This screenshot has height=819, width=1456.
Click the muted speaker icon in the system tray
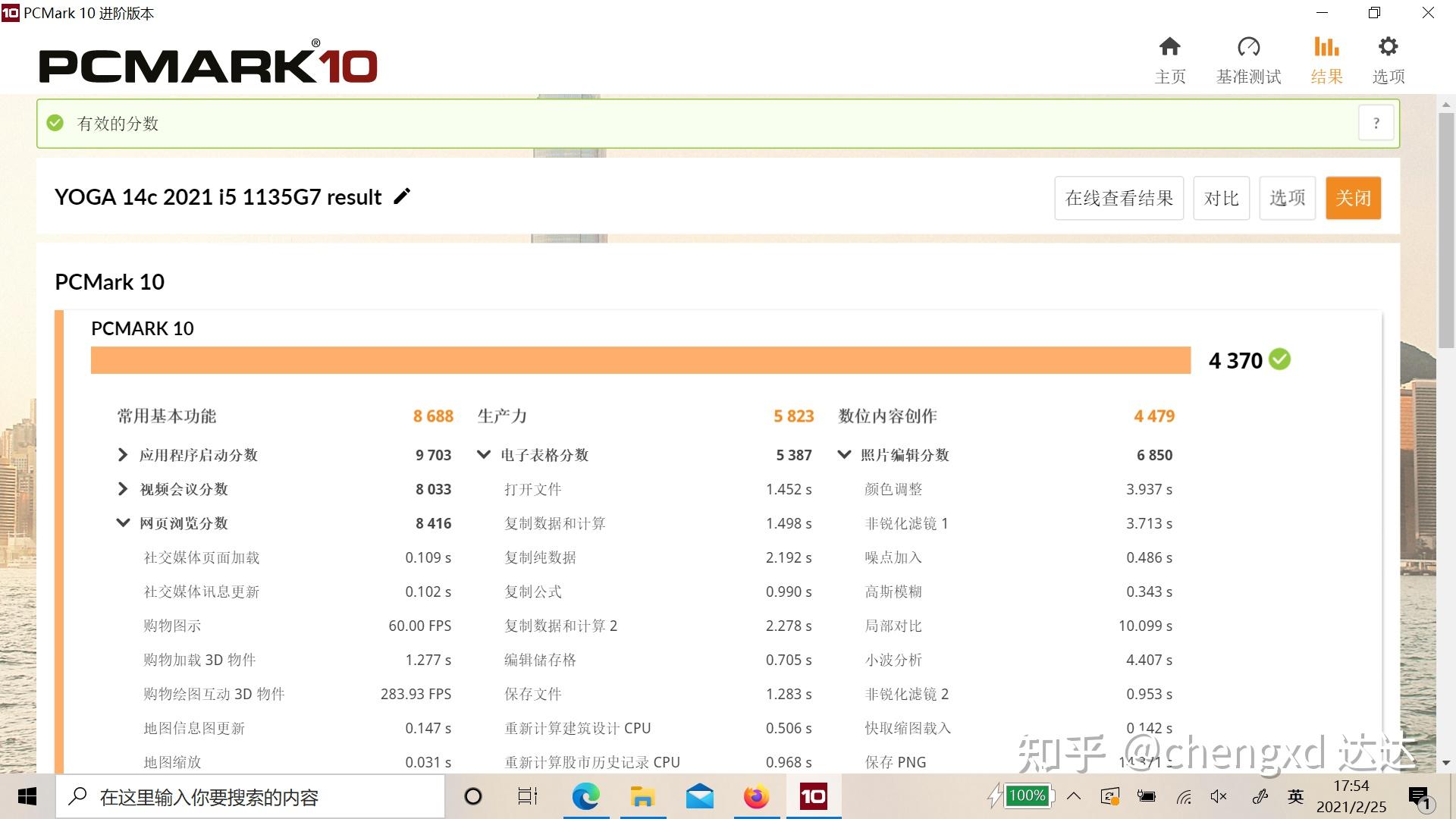1219,796
